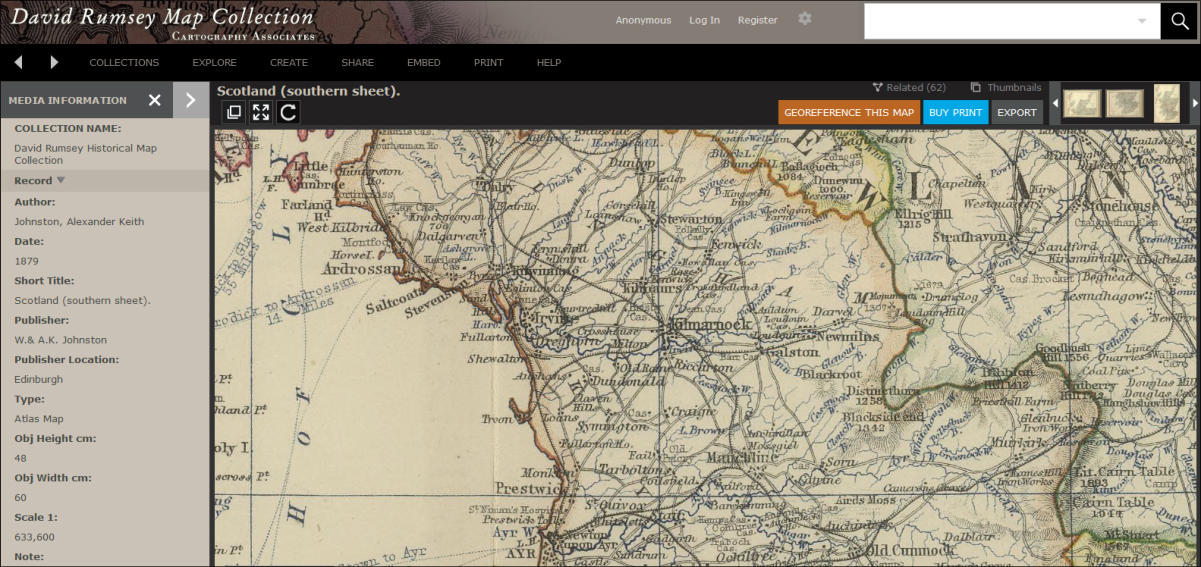Screen dimensions: 1201x567
Task: Click the Thumbnails icon
Action: point(976,88)
